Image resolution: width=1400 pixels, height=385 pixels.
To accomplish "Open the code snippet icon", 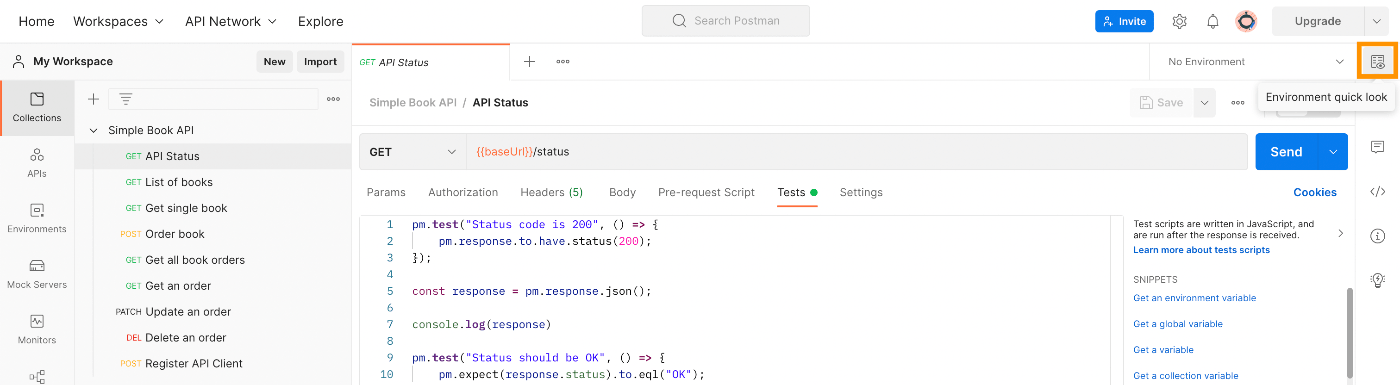I will [x=1377, y=191].
